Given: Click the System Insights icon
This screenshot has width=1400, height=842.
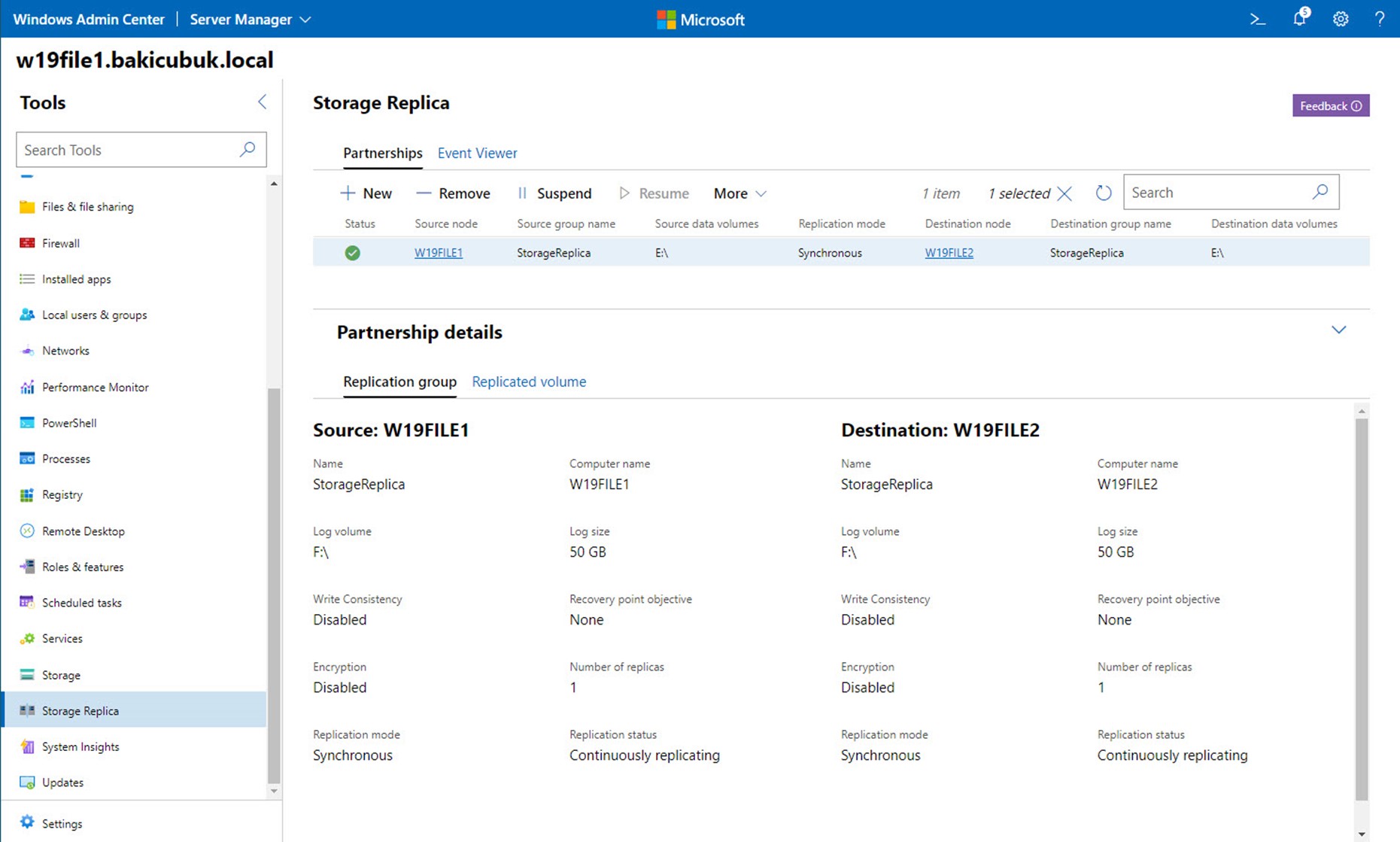Looking at the screenshot, I should [27, 746].
